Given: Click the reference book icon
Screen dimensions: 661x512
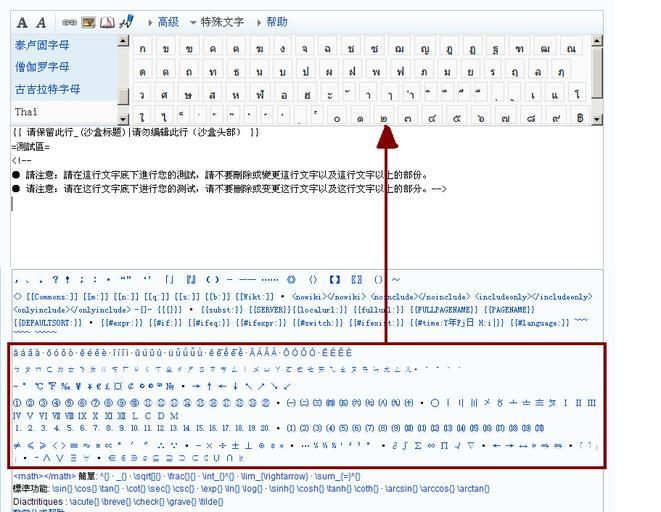Looking at the screenshot, I should (x=107, y=22).
